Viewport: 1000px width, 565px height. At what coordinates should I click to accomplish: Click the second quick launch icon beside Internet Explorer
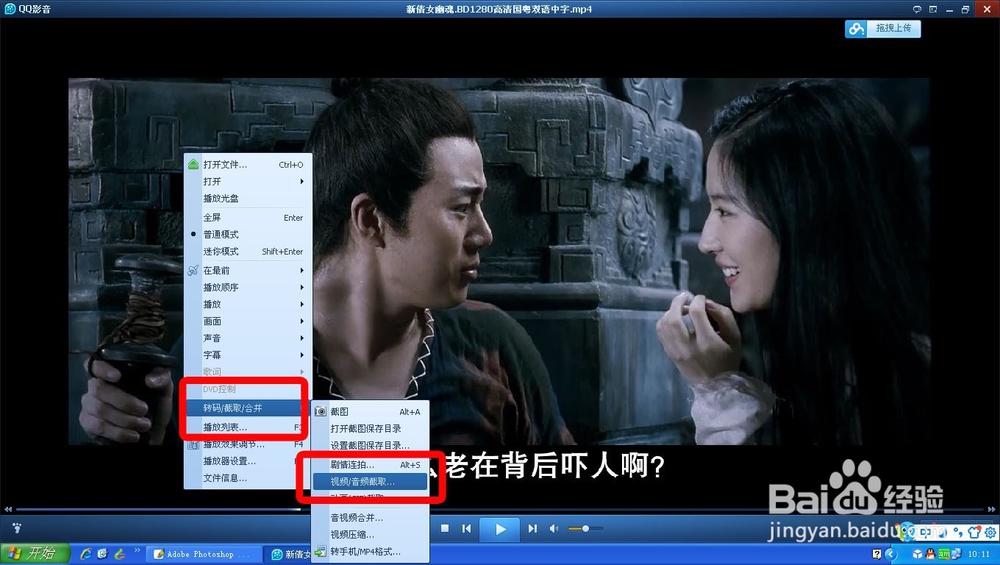(x=102, y=554)
